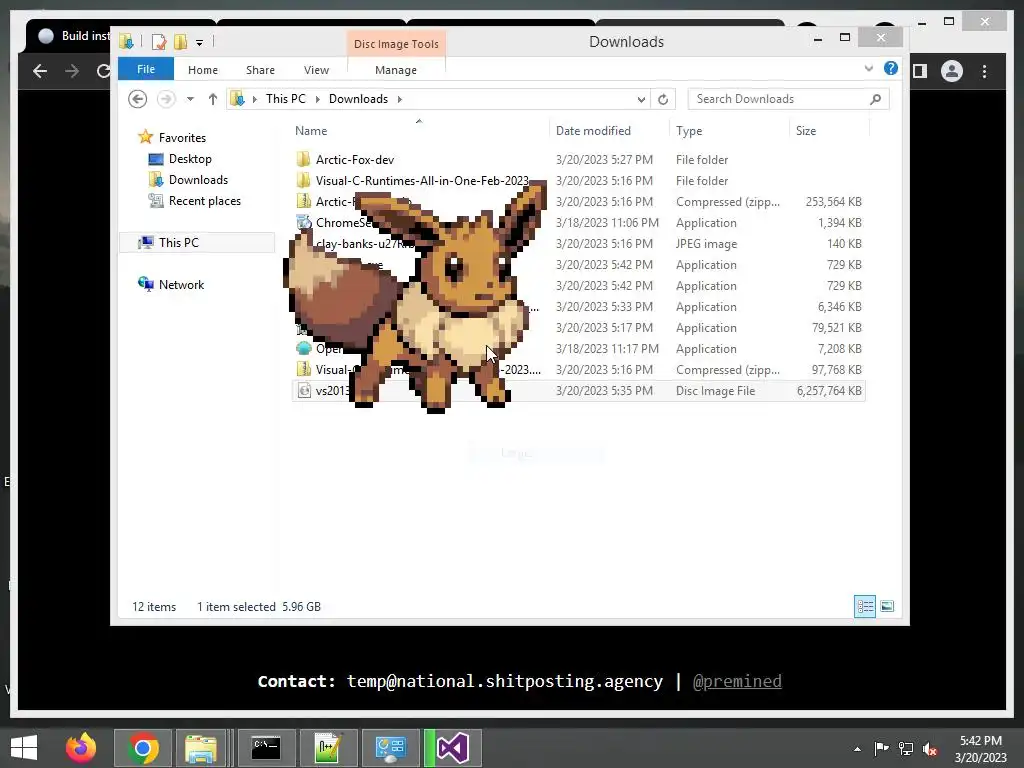Click the Visual-C-Runtimes folder icon
The image size is (1024, 768).
[x=303, y=180]
